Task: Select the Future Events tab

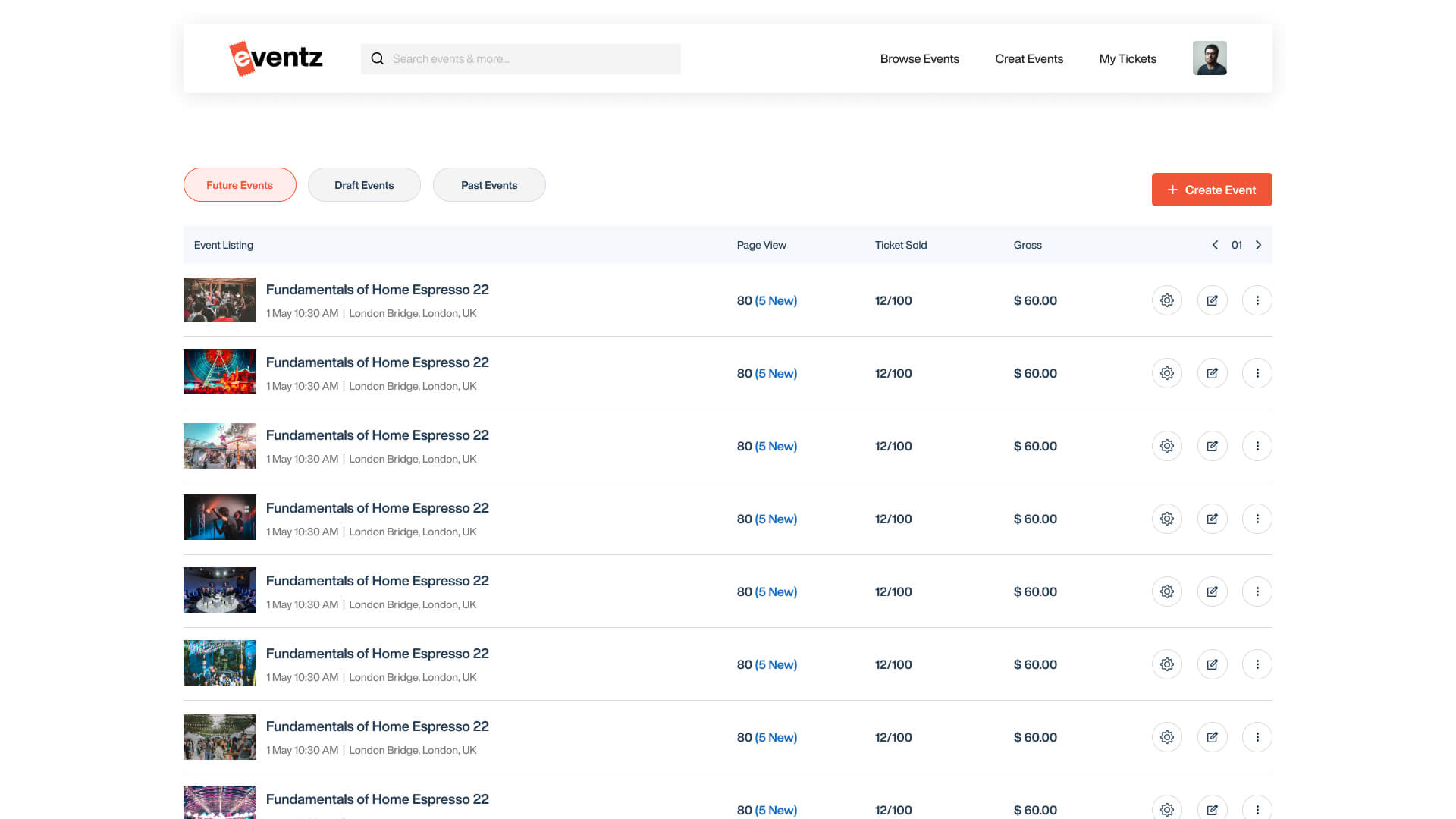Action: click(x=240, y=185)
